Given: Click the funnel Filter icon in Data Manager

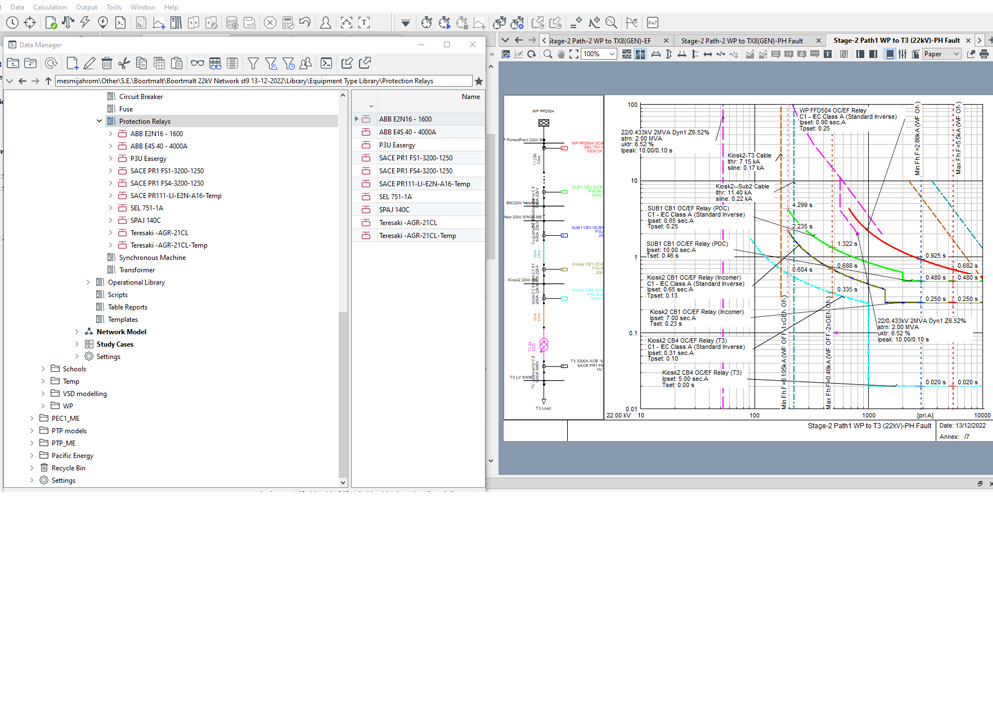Looking at the screenshot, I should coord(253,63).
